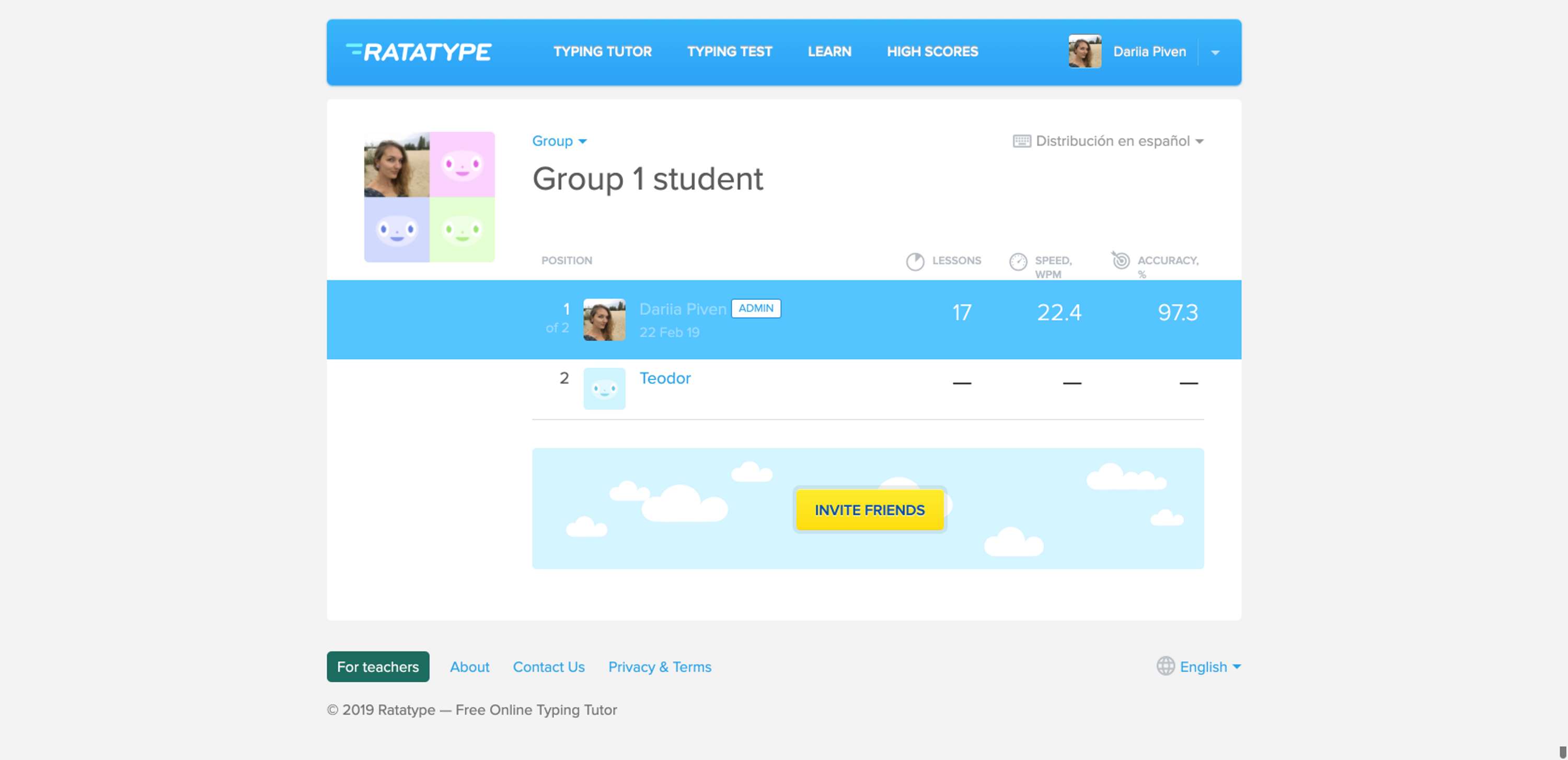Click the LEARN tab
1568x760 pixels.
(x=829, y=50)
